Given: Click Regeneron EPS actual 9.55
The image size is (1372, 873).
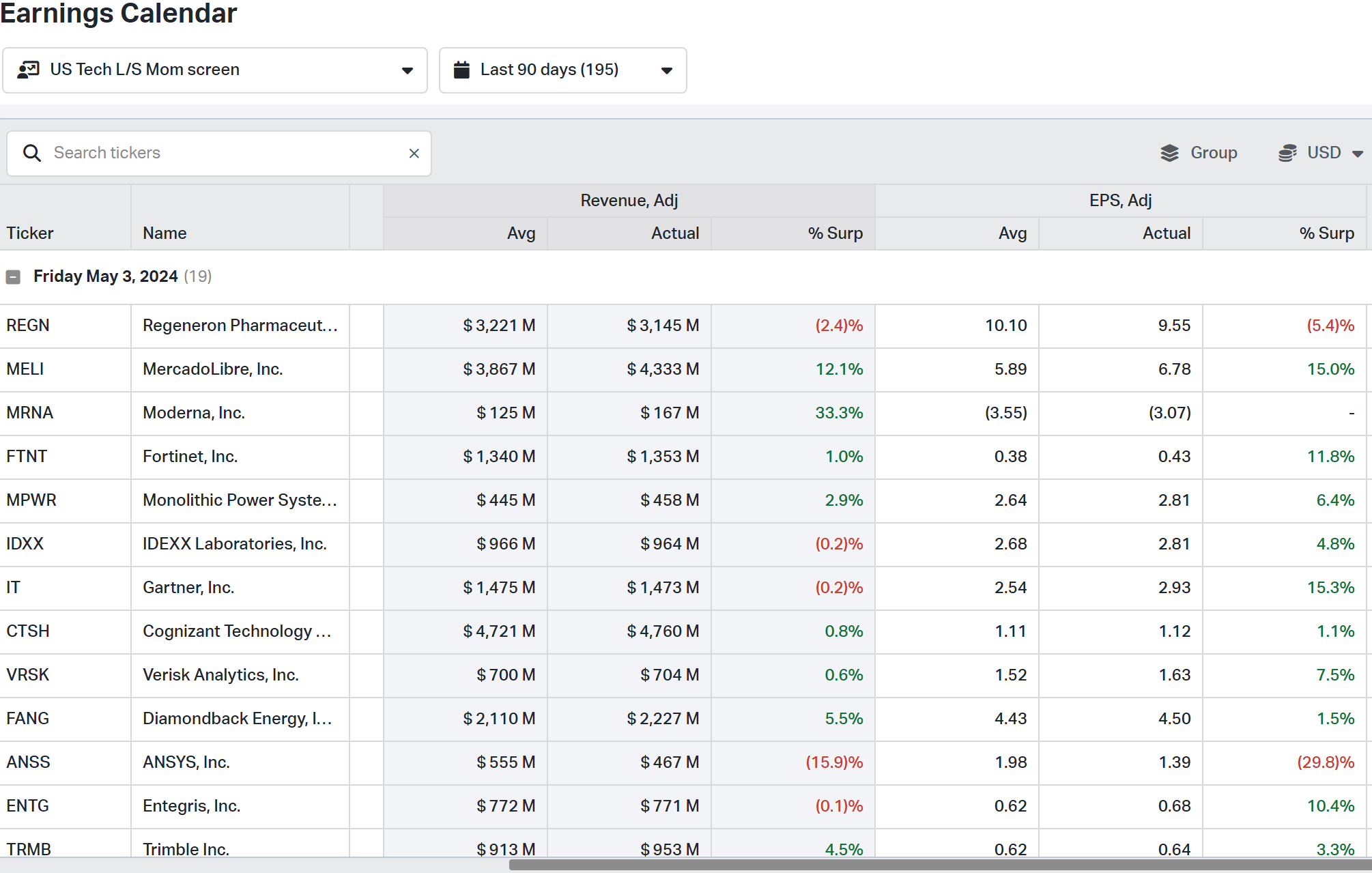Looking at the screenshot, I should click(x=1174, y=326).
